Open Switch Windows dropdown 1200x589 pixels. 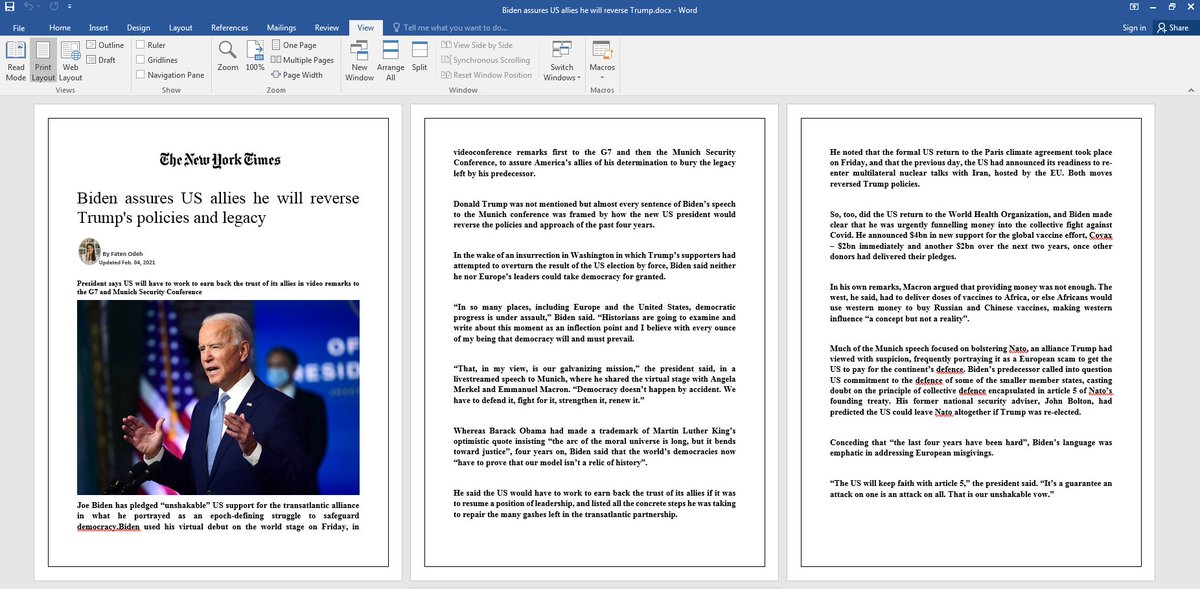pos(562,60)
